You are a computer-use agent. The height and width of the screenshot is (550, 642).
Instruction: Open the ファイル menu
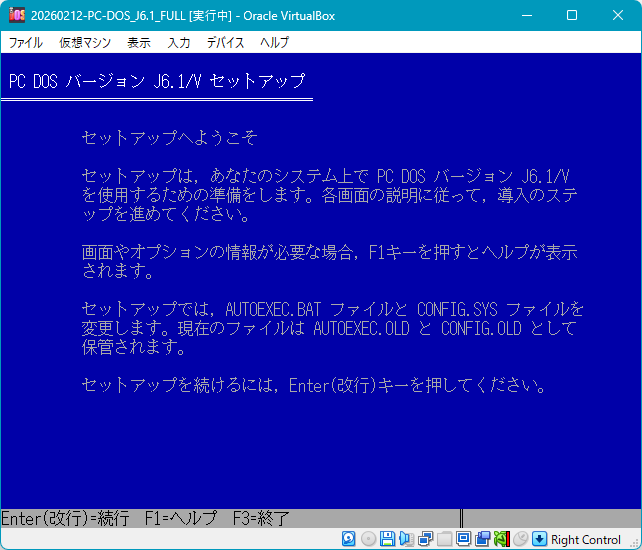coord(26,43)
